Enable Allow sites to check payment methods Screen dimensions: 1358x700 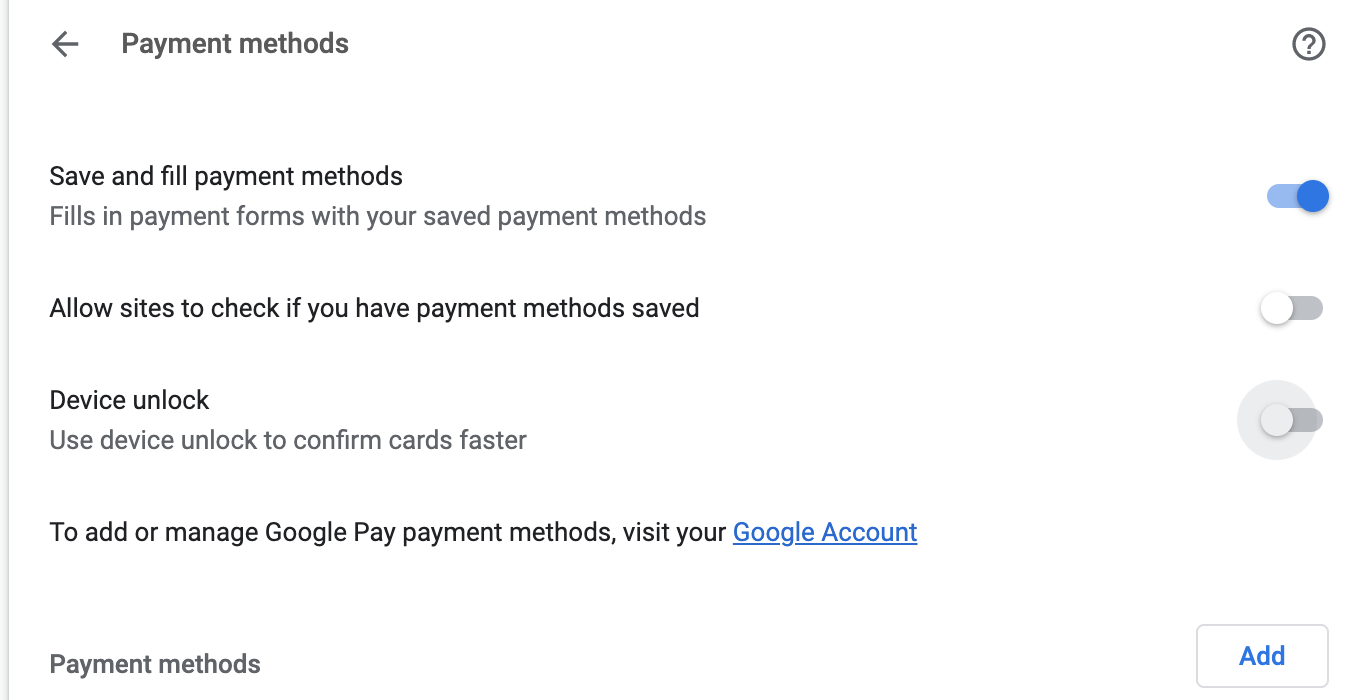[x=1291, y=308]
